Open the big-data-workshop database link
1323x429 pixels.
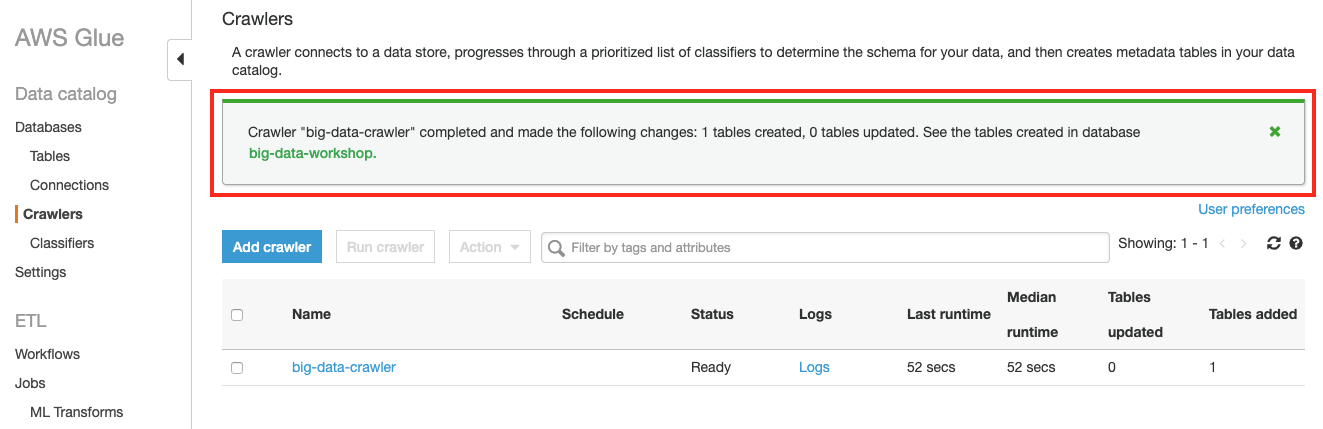click(312, 154)
